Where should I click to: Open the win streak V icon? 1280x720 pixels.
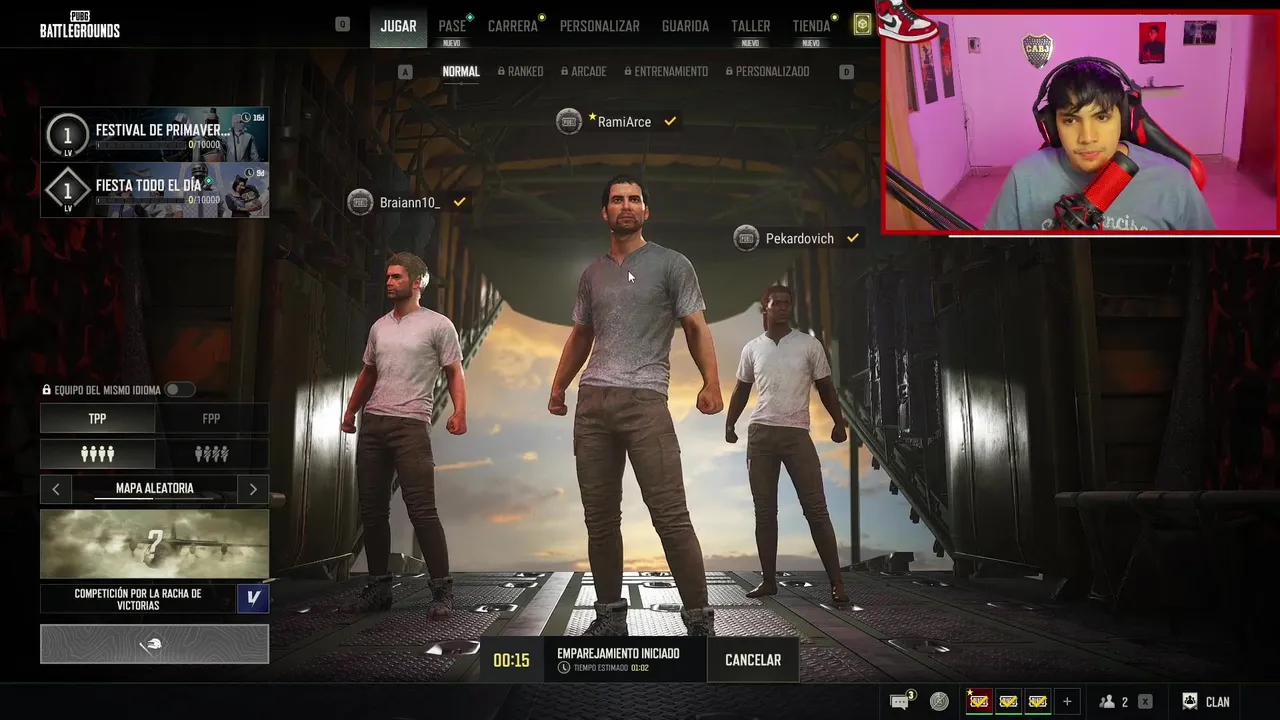[x=253, y=598]
